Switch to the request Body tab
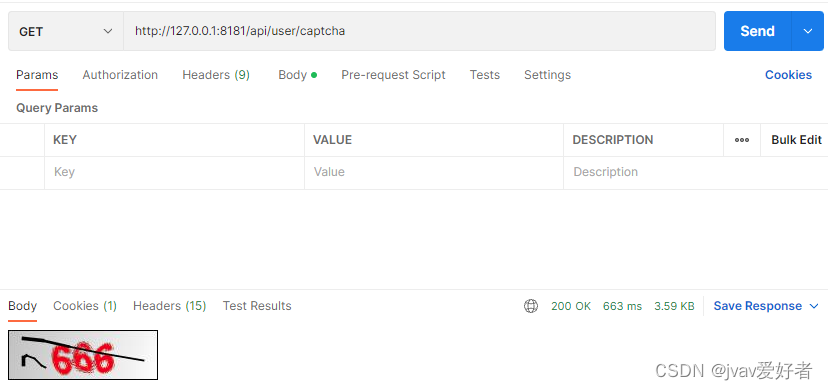828x390 pixels. click(297, 75)
